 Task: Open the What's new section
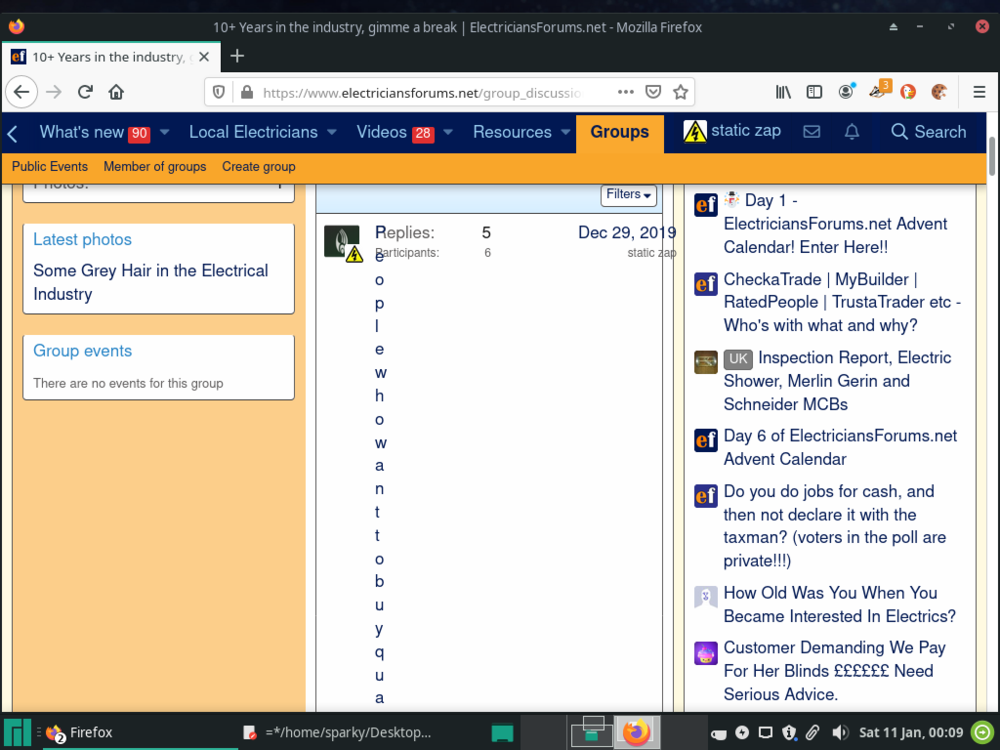82,132
